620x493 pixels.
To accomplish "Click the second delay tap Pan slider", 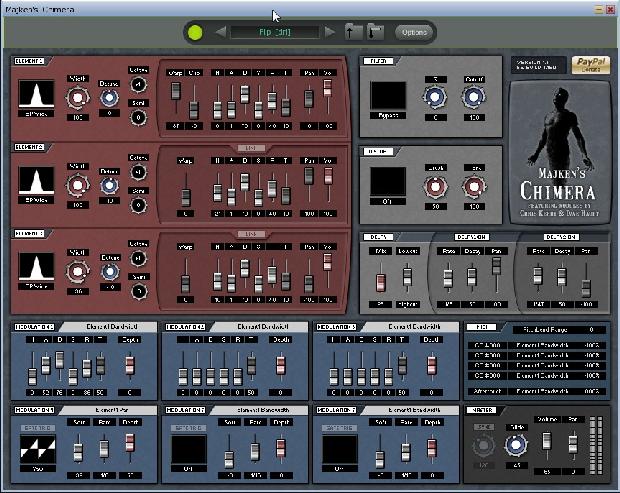I will (x=586, y=288).
